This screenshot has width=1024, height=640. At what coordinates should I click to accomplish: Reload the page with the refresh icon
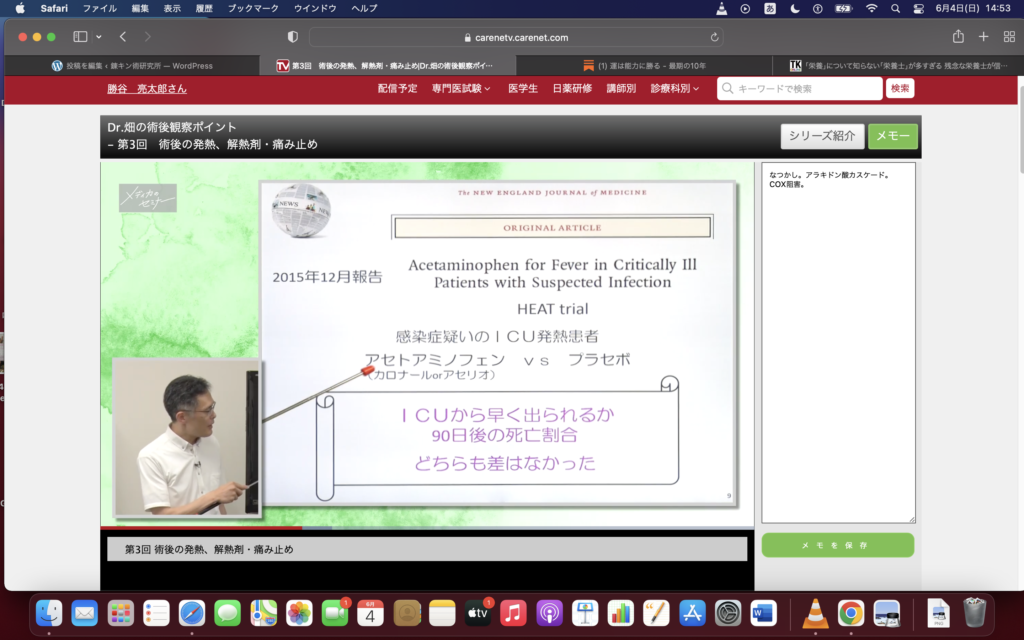(x=714, y=37)
